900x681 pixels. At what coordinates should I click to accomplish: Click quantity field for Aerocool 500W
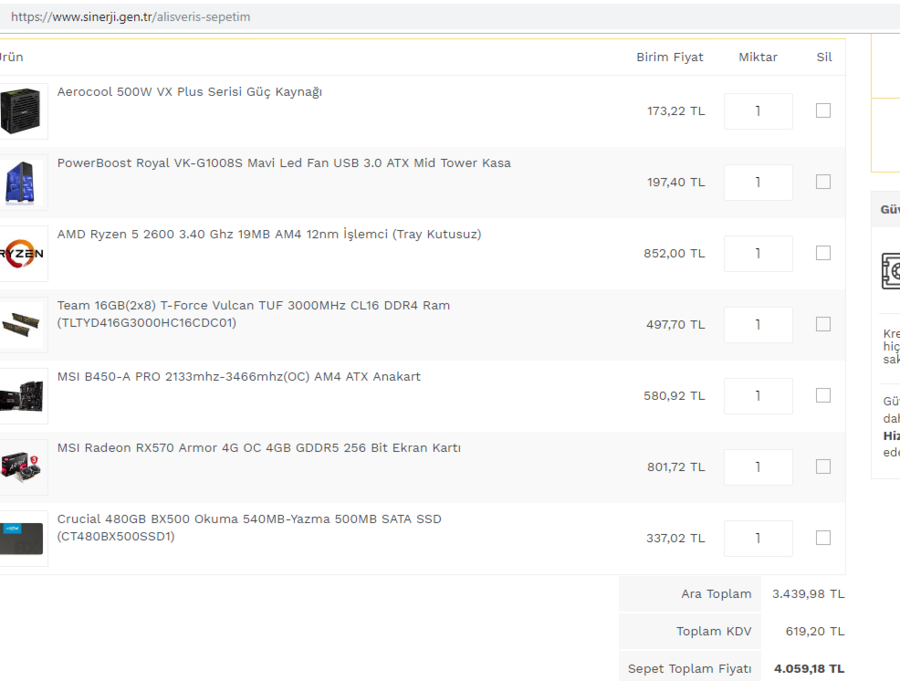click(x=758, y=111)
